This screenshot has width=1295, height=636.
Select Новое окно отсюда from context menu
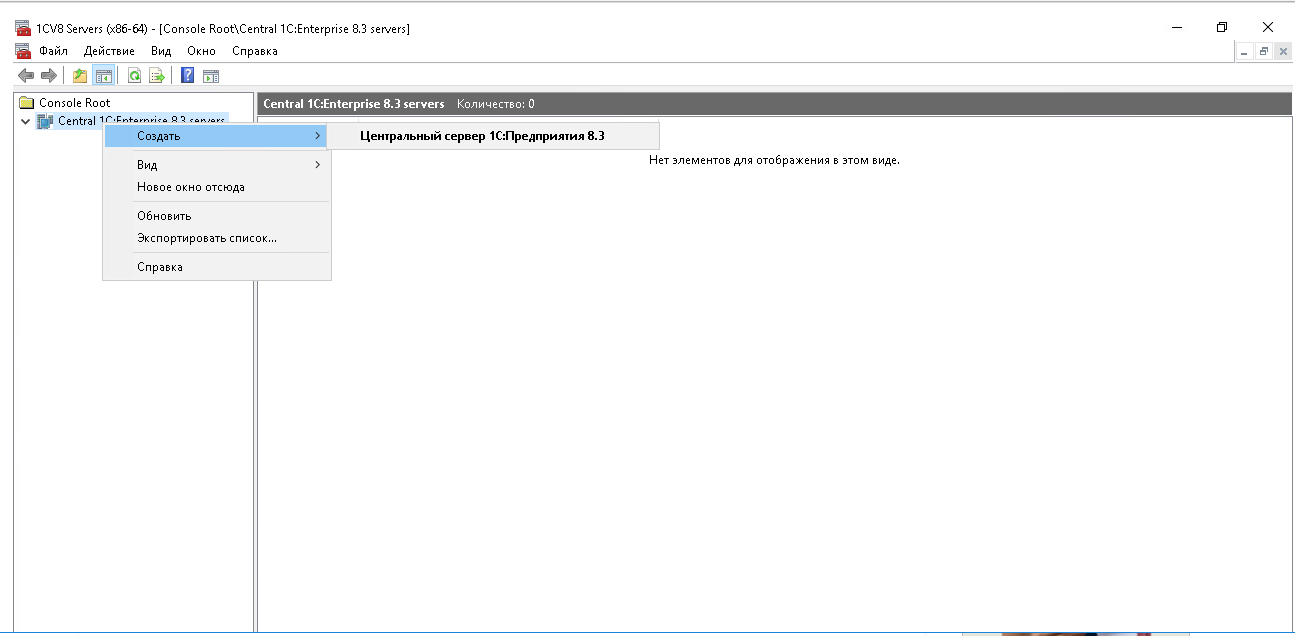point(191,187)
